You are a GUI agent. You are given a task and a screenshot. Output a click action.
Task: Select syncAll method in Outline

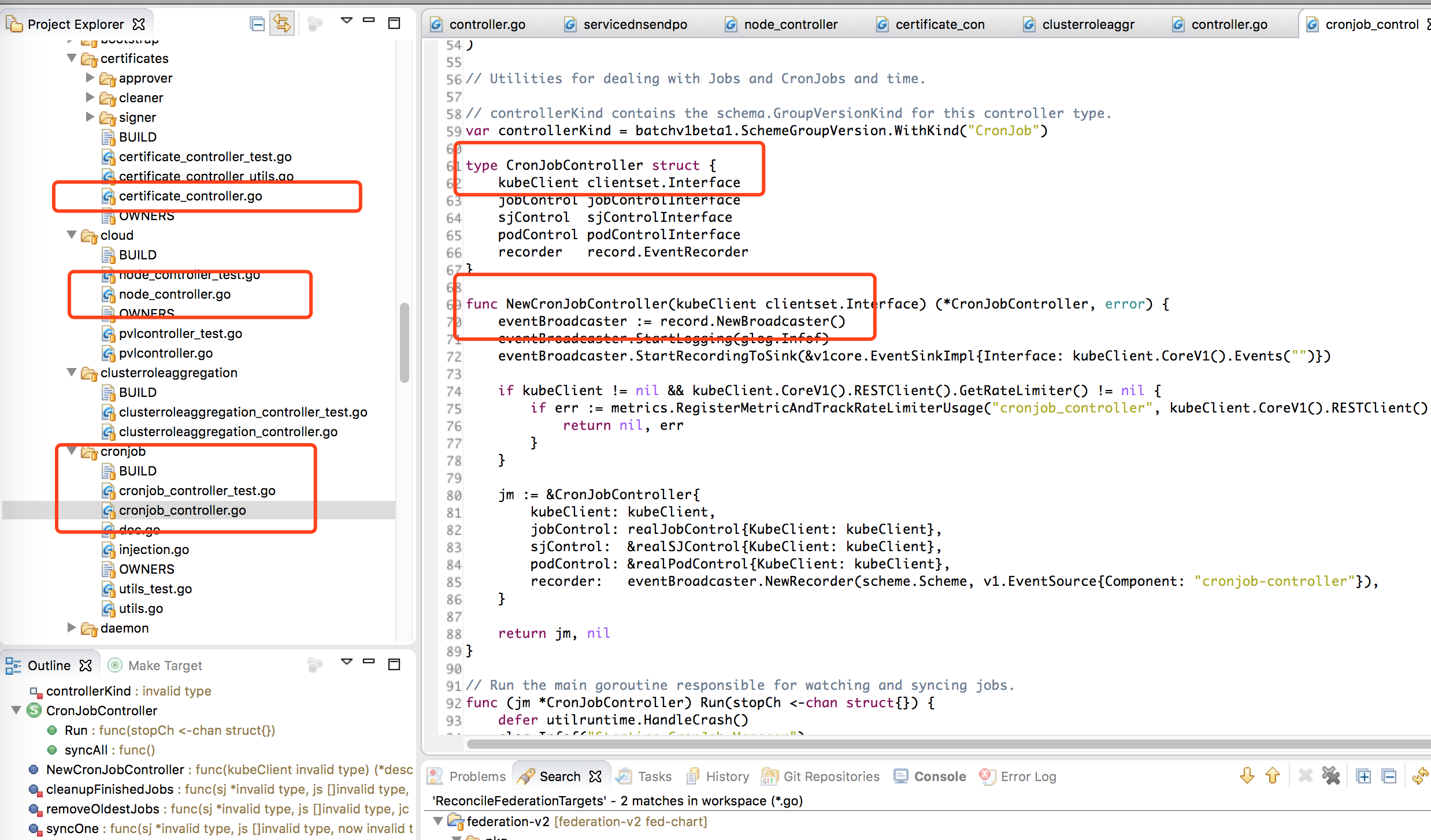coord(109,750)
